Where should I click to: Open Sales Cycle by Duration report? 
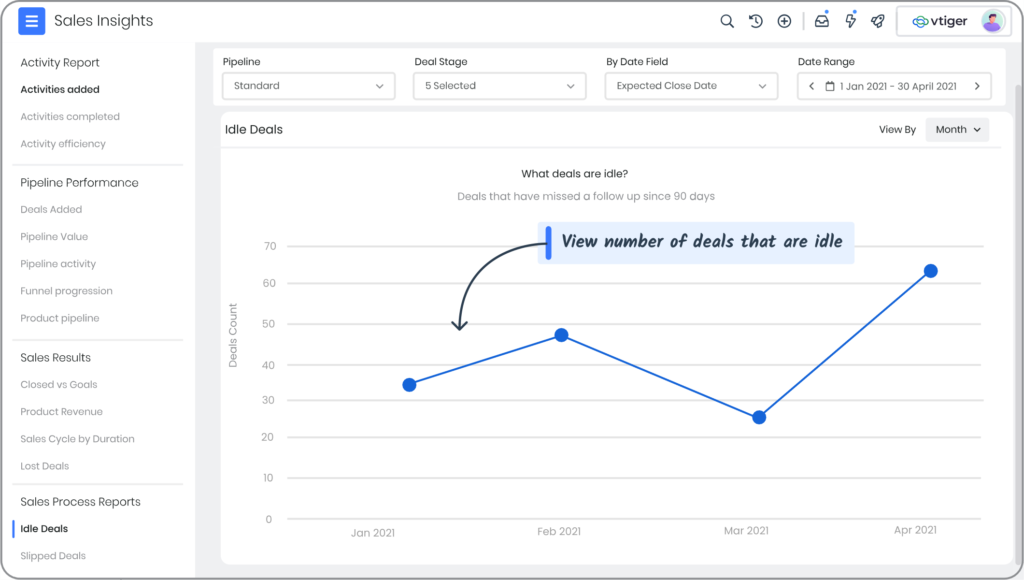pos(77,439)
